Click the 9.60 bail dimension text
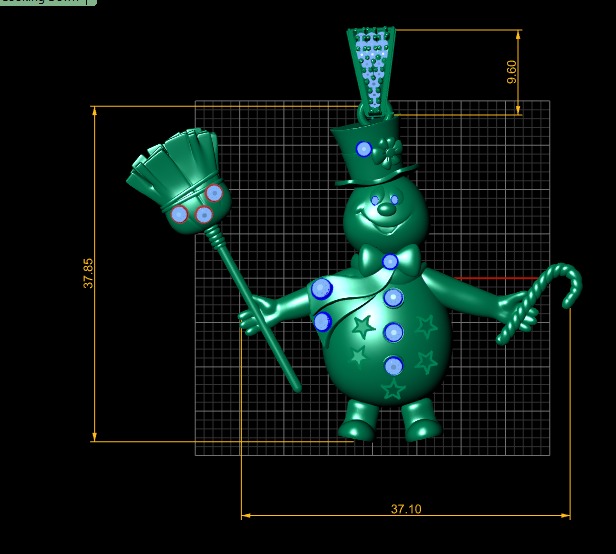Image resolution: width=616 pixels, height=554 pixels. (x=512, y=72)
